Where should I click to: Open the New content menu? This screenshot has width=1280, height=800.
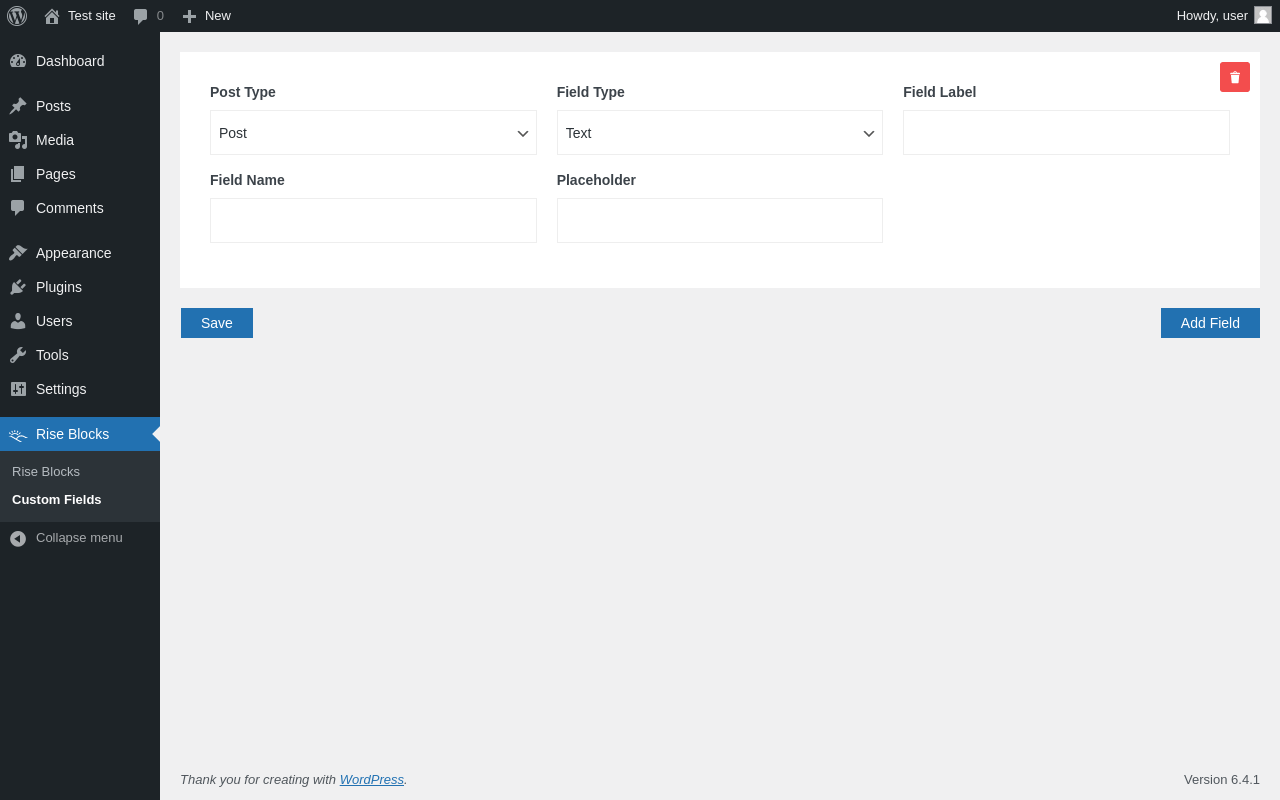coord(207,16)
